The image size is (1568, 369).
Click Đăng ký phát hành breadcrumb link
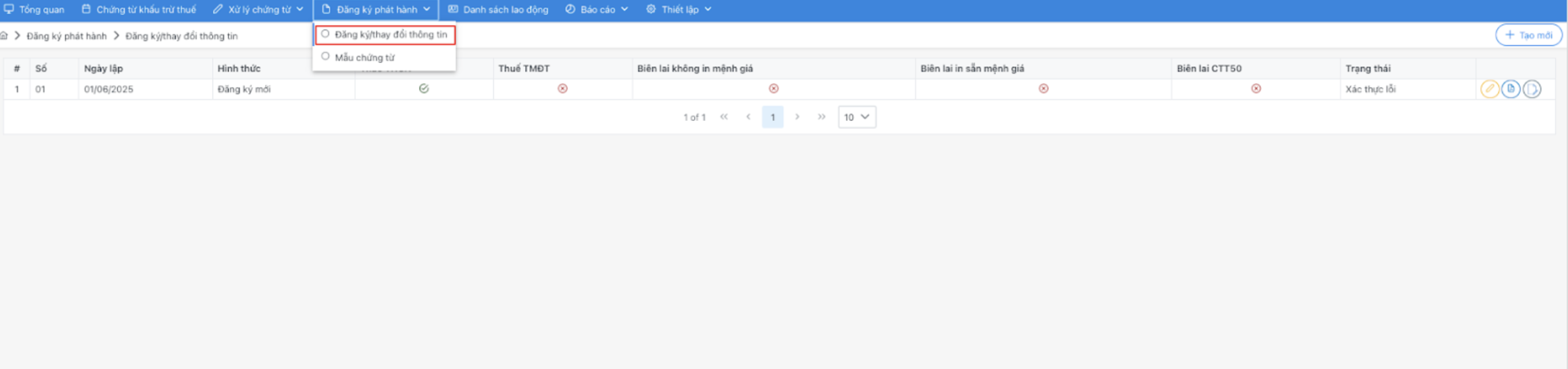pyautogui.click(x=66, y=36)
